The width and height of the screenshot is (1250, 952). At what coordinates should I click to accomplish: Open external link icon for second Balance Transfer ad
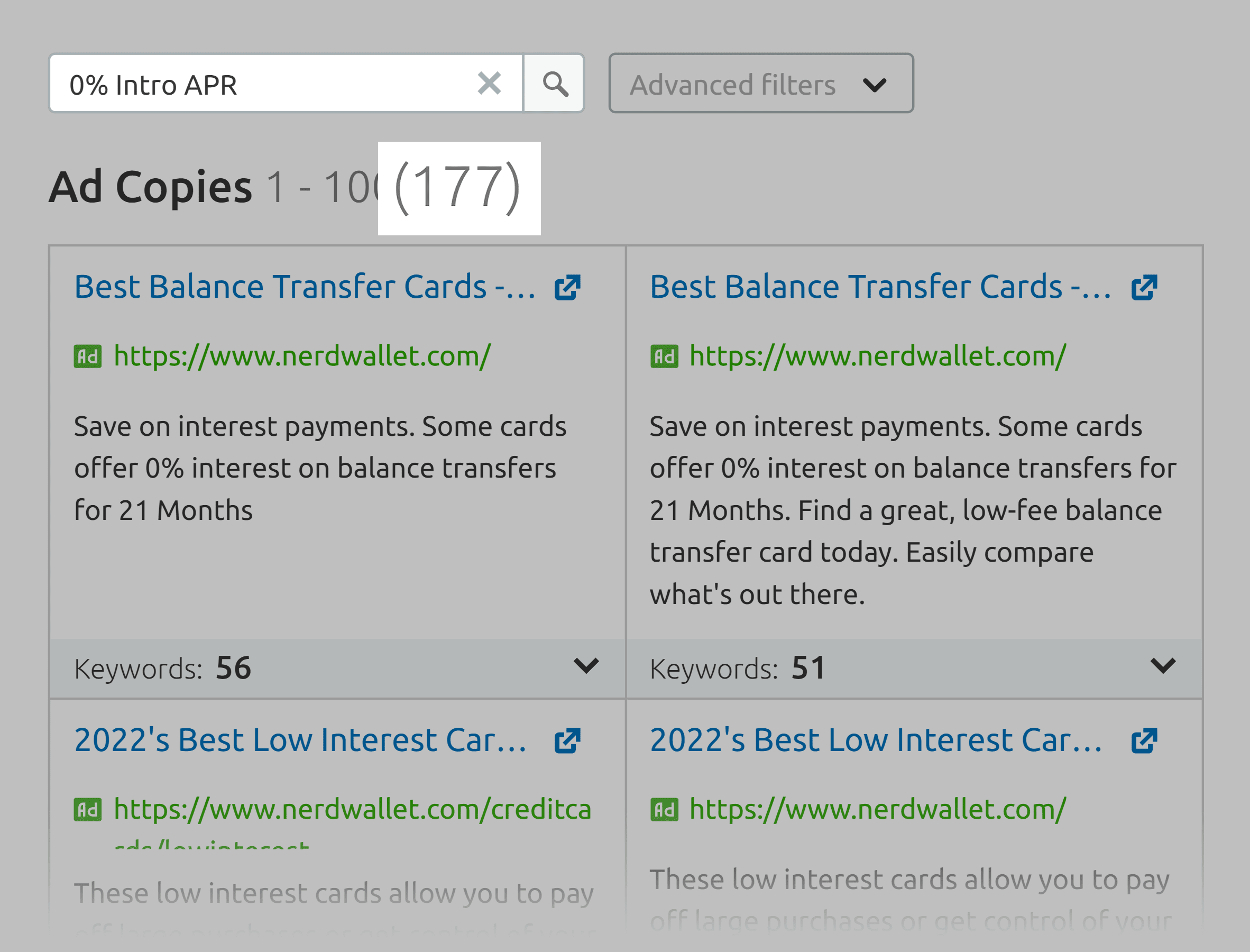click(1144, 288)
